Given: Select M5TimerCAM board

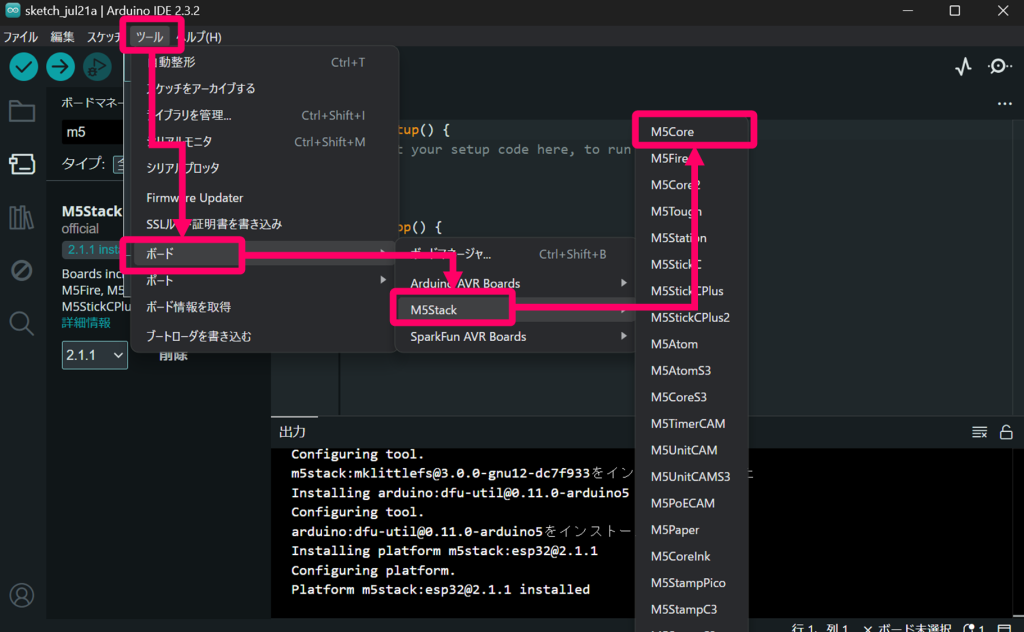Looking at the screenshot, I should 692,424.
